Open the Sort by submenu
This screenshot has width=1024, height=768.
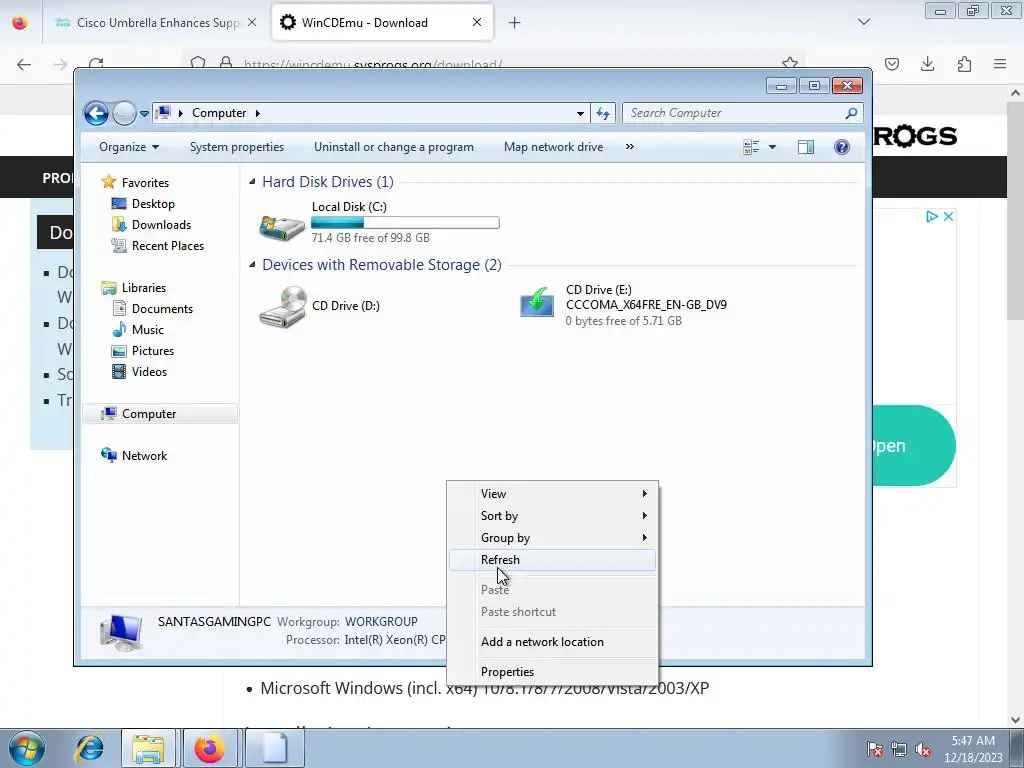(552, 516)
